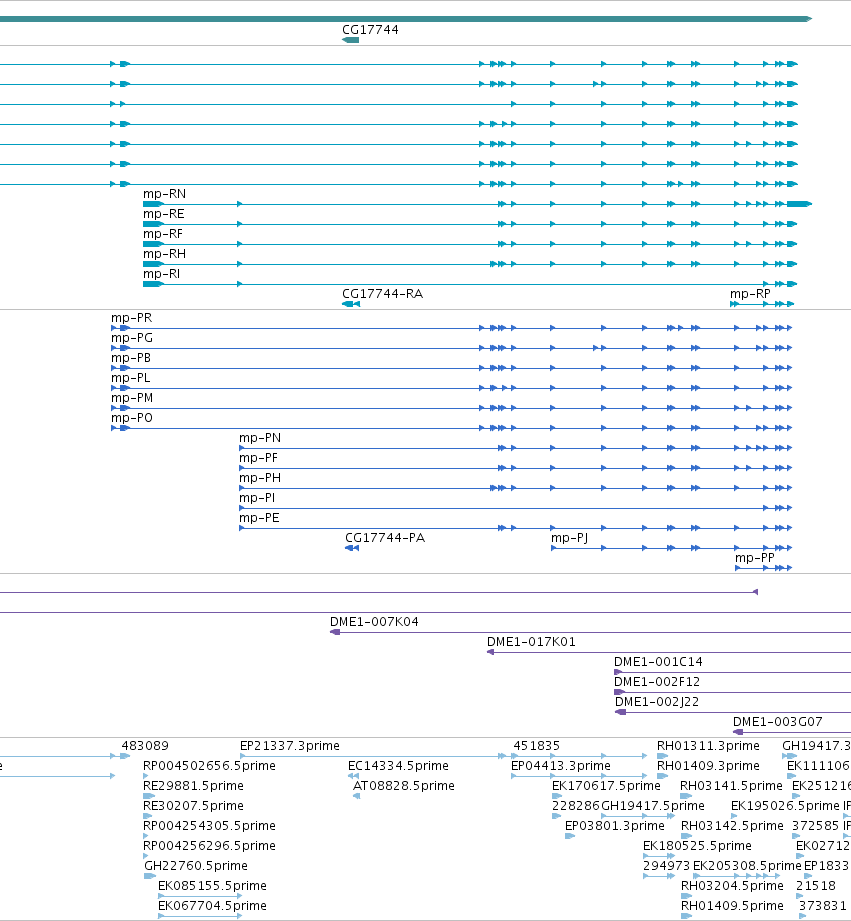Select protein mp-PO label
Screen dimensions: 851x921
click(x=132, y=418)
